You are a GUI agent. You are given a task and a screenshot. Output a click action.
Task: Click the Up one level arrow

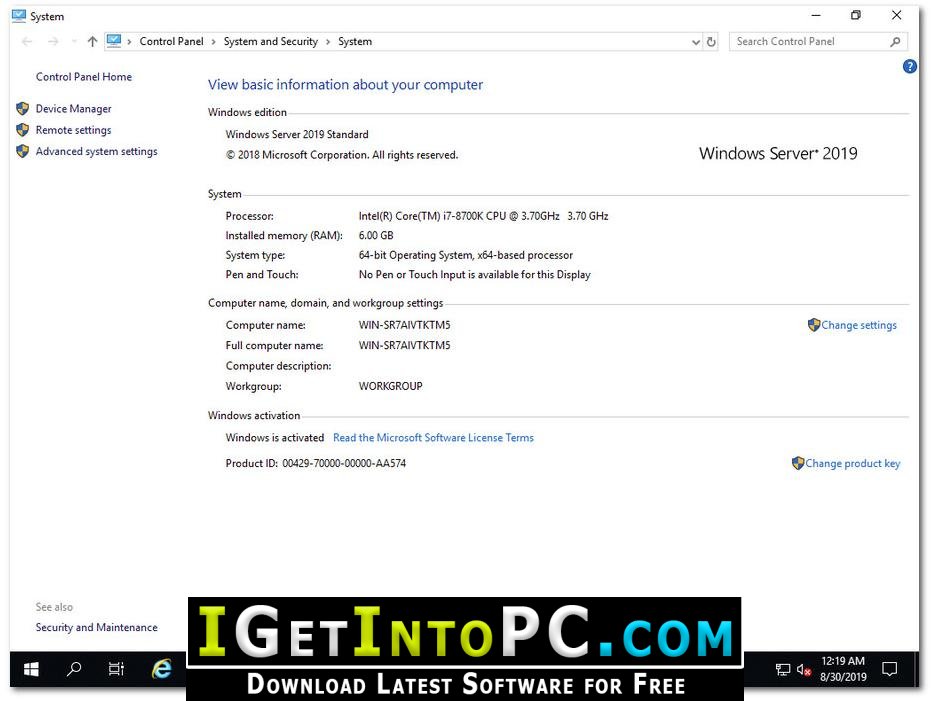92,42
